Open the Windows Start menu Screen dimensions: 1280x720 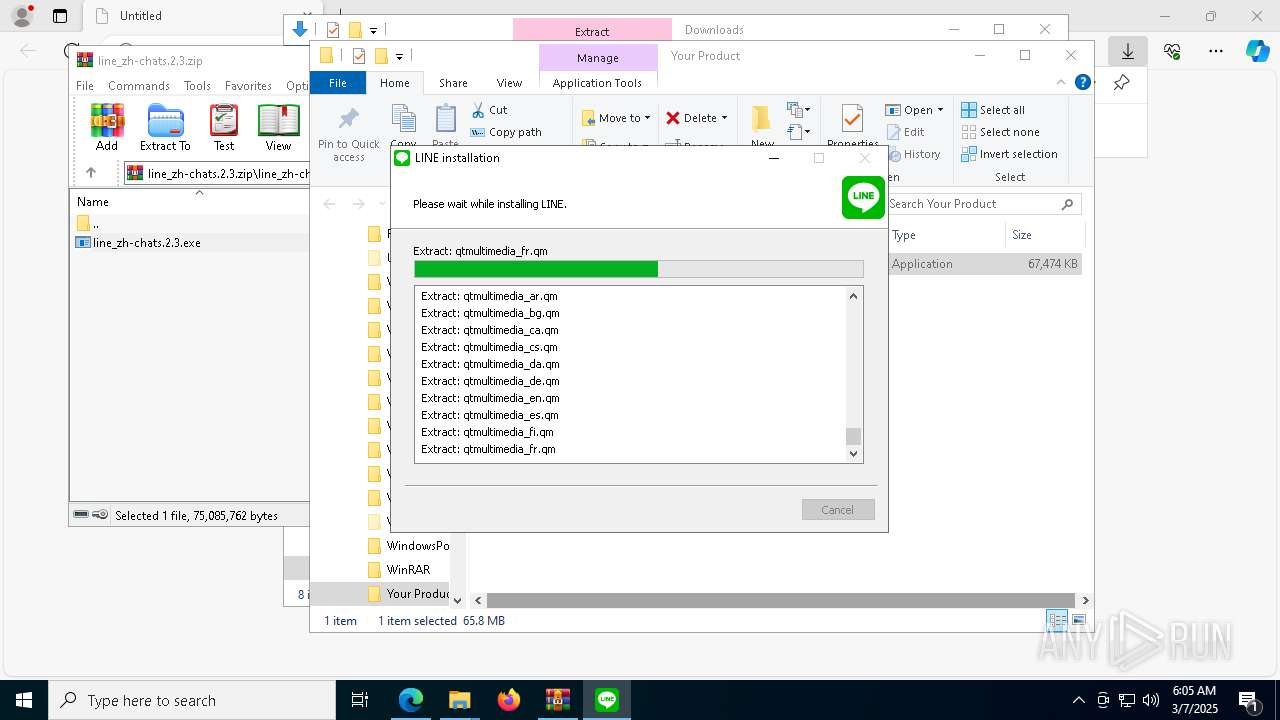point(24,700)
